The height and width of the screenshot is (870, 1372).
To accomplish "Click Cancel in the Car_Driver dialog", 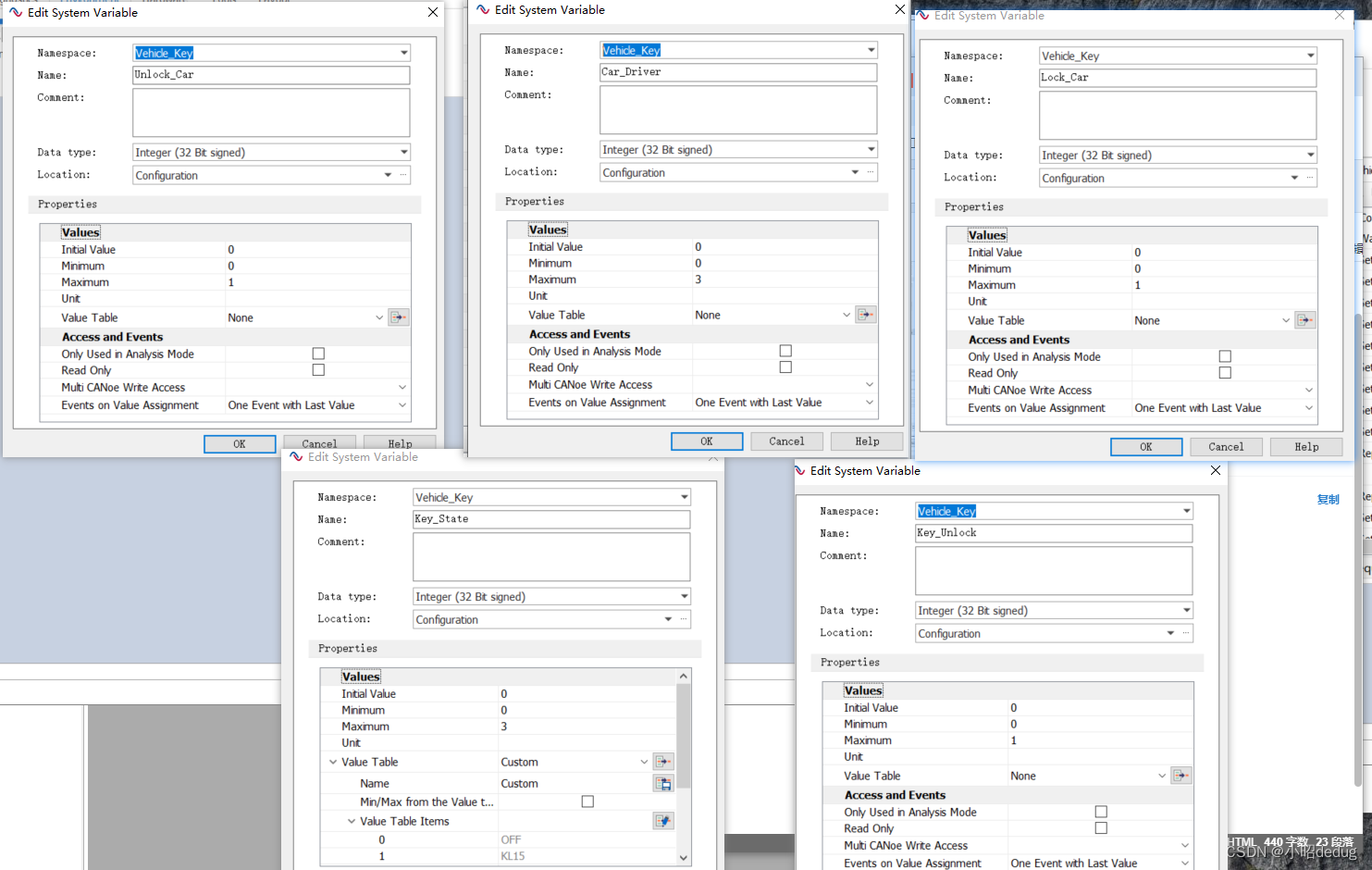I will [x=787, y=441].
